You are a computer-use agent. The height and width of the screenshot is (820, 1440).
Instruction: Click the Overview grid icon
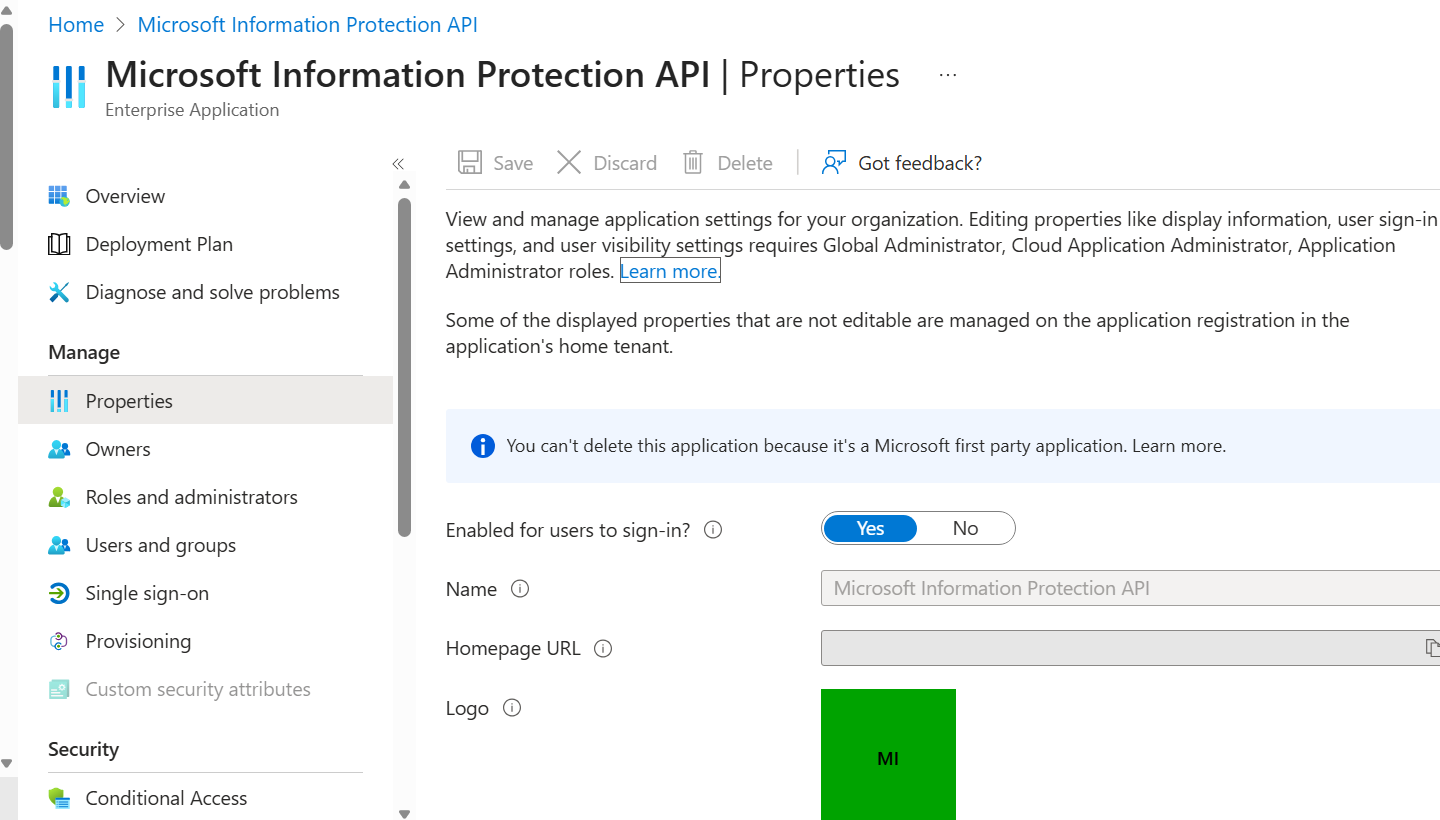click(x=59, y=196)
